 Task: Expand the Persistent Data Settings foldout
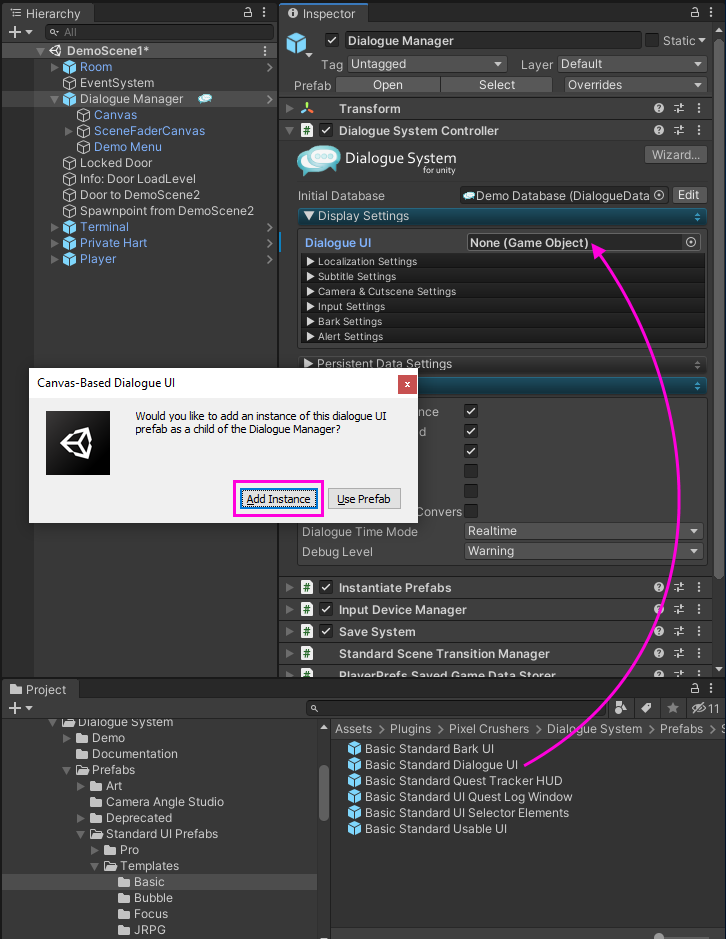click(x=308, y=364)
